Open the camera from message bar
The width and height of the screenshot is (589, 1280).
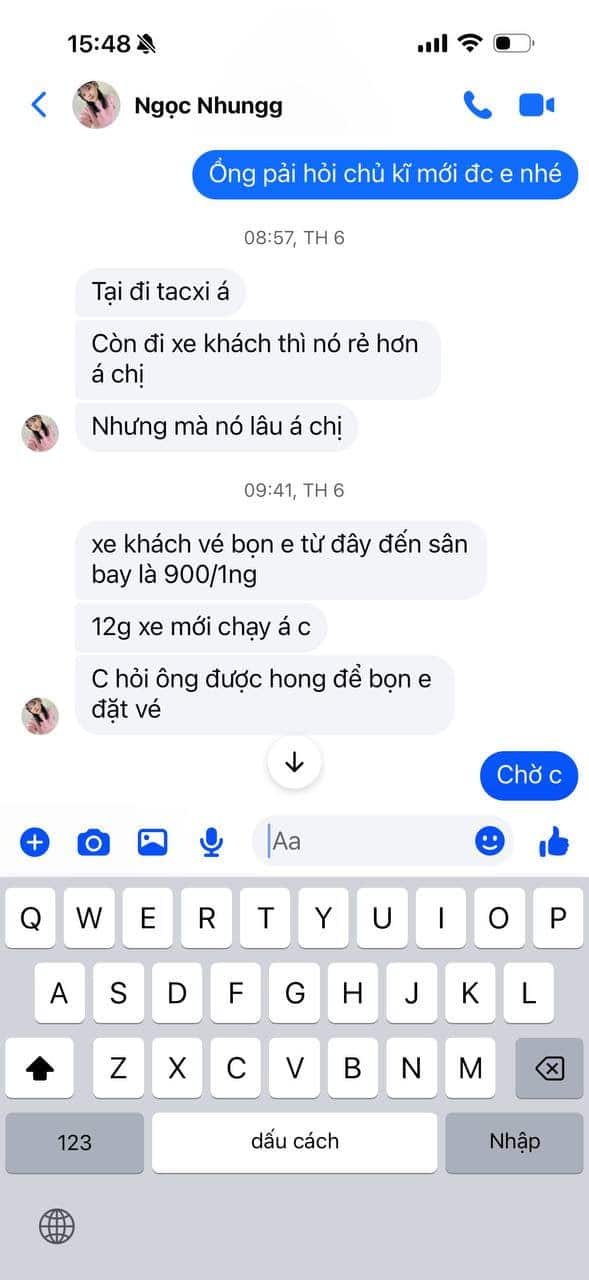[x=94, y=842]
